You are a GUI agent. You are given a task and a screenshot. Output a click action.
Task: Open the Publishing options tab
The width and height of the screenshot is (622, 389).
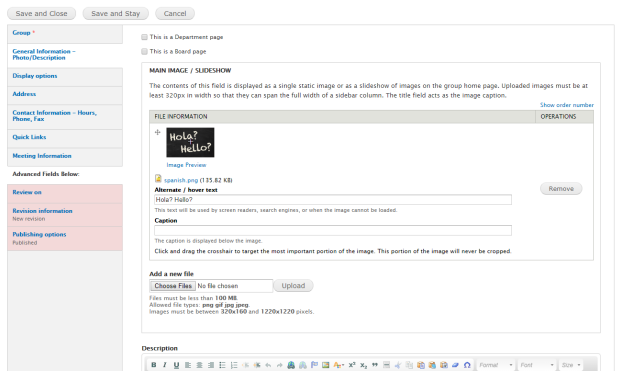pos(65,238)
